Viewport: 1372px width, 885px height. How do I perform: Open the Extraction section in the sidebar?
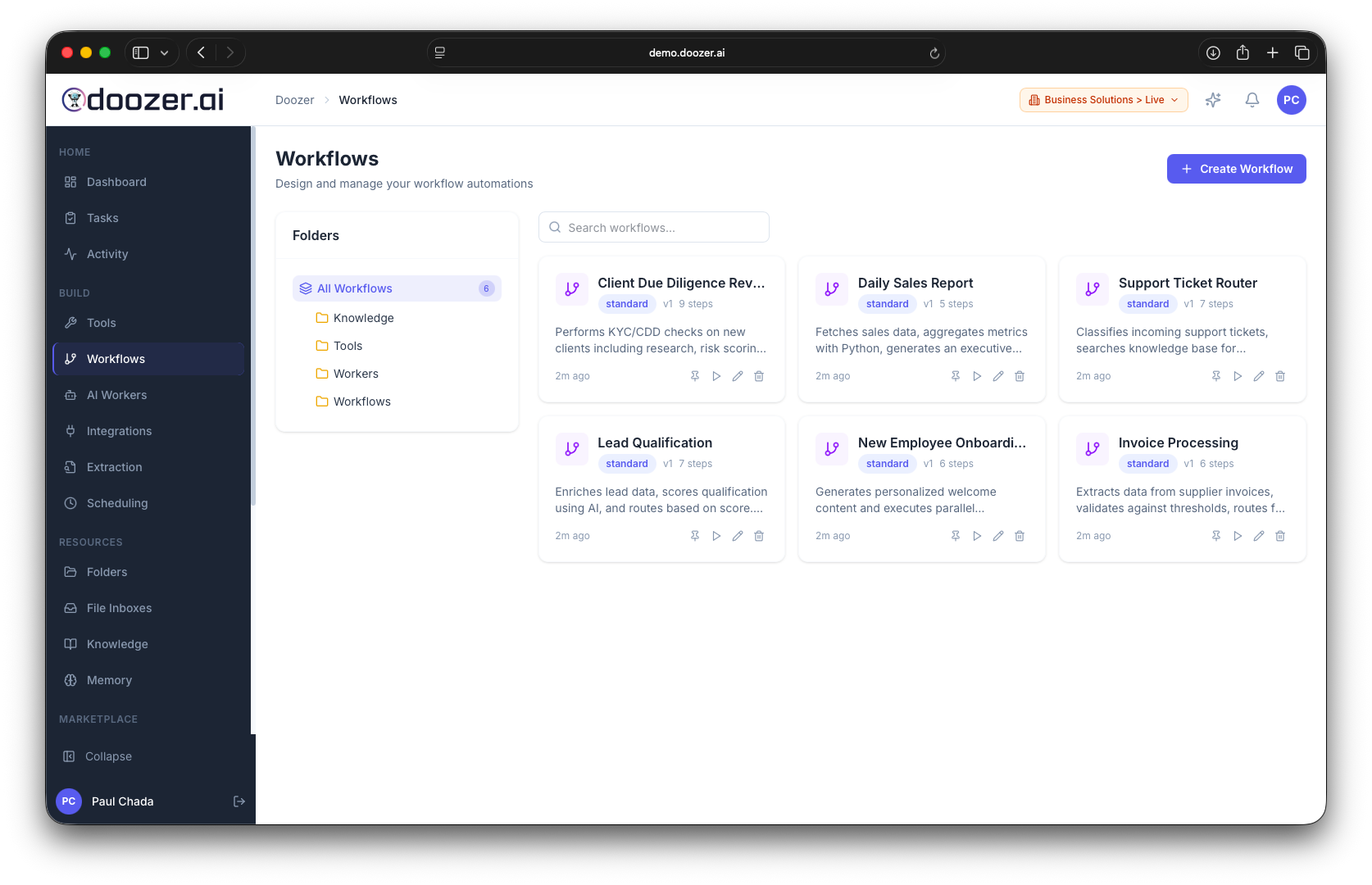[114, 466]
